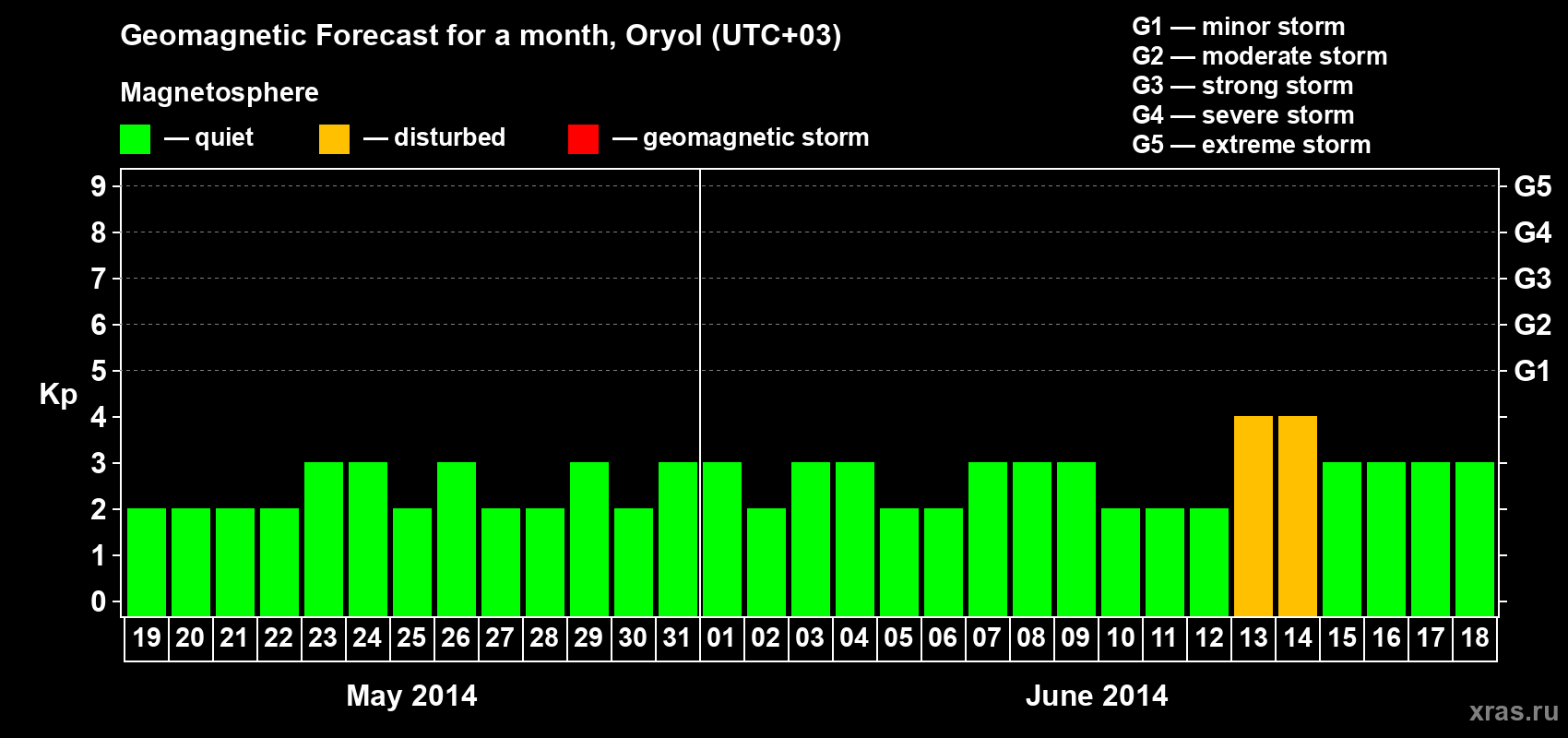The height and width of the screenshot is (738, 1568).
Task: Click the G3 right axis label
Action: (x=1533, y=279)
